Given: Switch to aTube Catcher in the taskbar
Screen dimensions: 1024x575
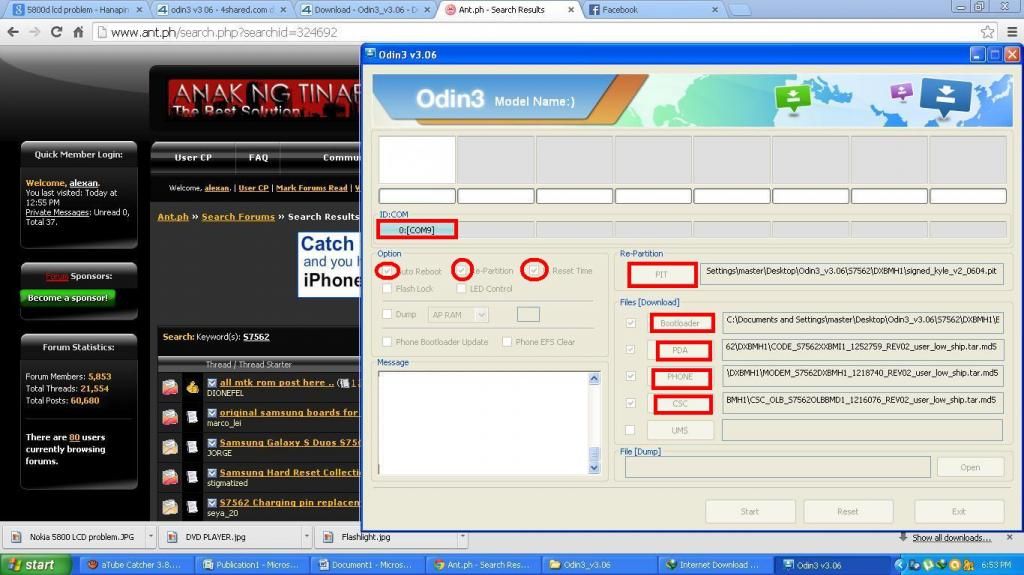Looking at the screenshot, I should click(133, 565).
